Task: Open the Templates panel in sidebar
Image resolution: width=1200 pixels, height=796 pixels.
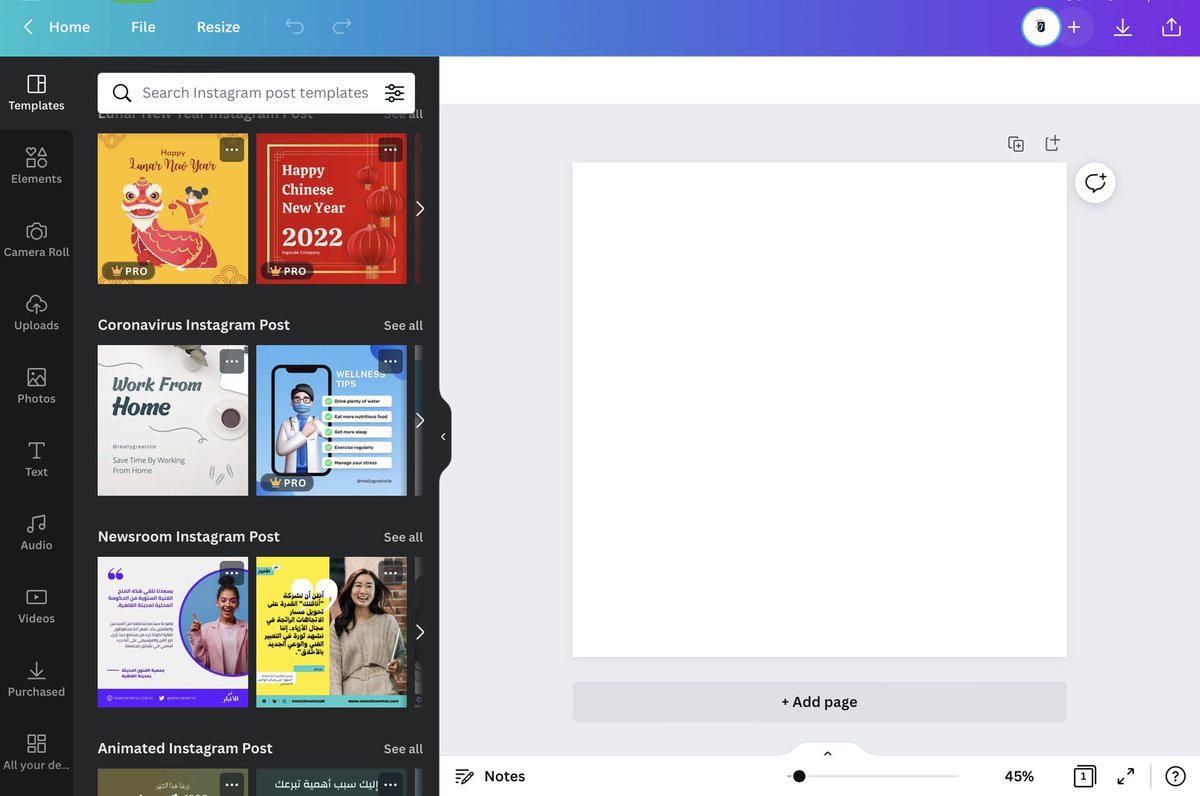Action: point(36,93)
